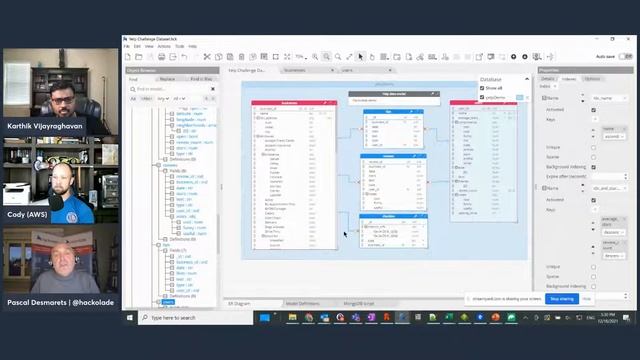Click the four-arrow fit-to-screen icon
The image size is (640, 360).
[x=287, y=57]
